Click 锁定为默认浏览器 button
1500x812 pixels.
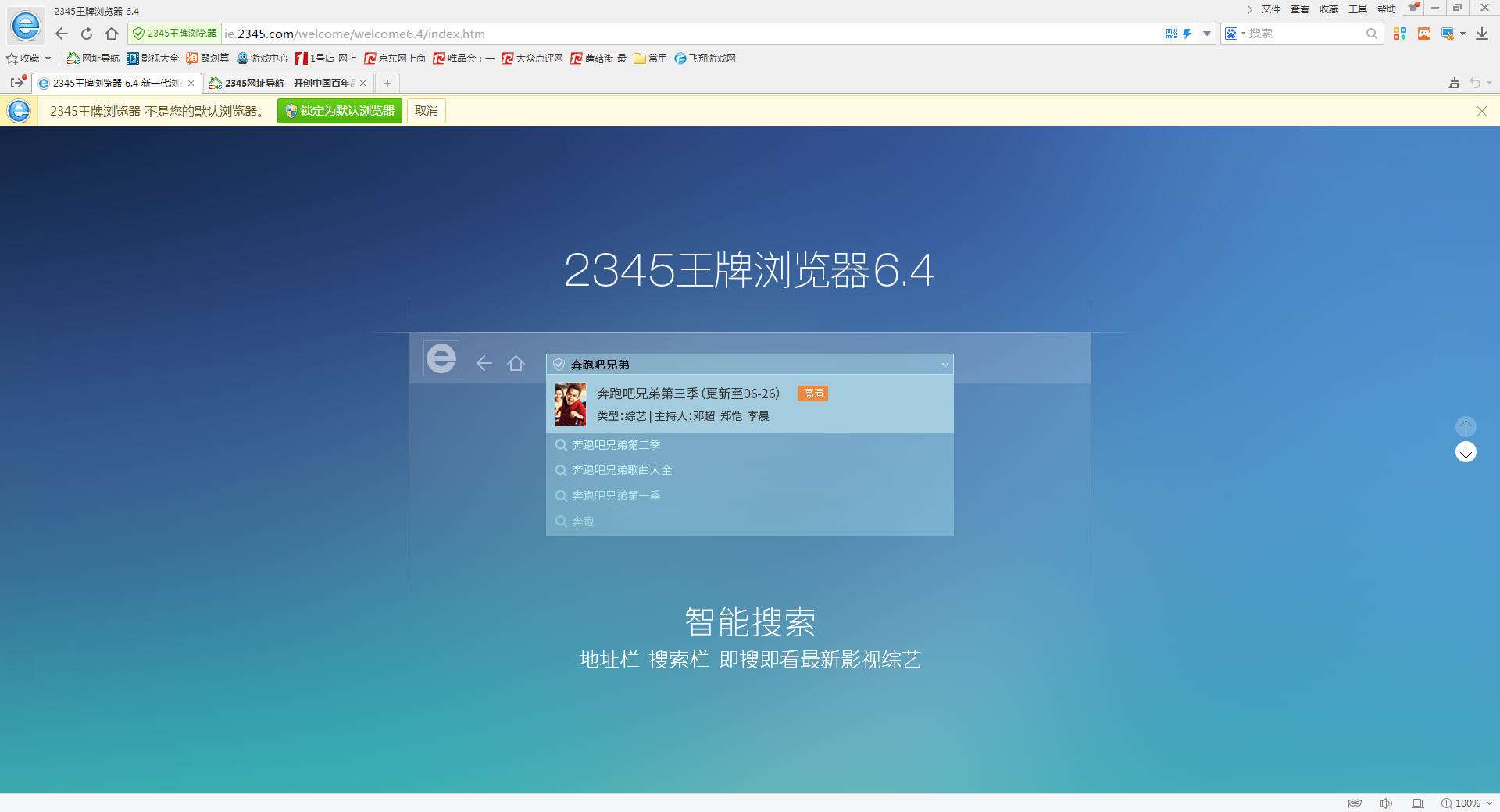pyautogui.click(x=339, y=111)
